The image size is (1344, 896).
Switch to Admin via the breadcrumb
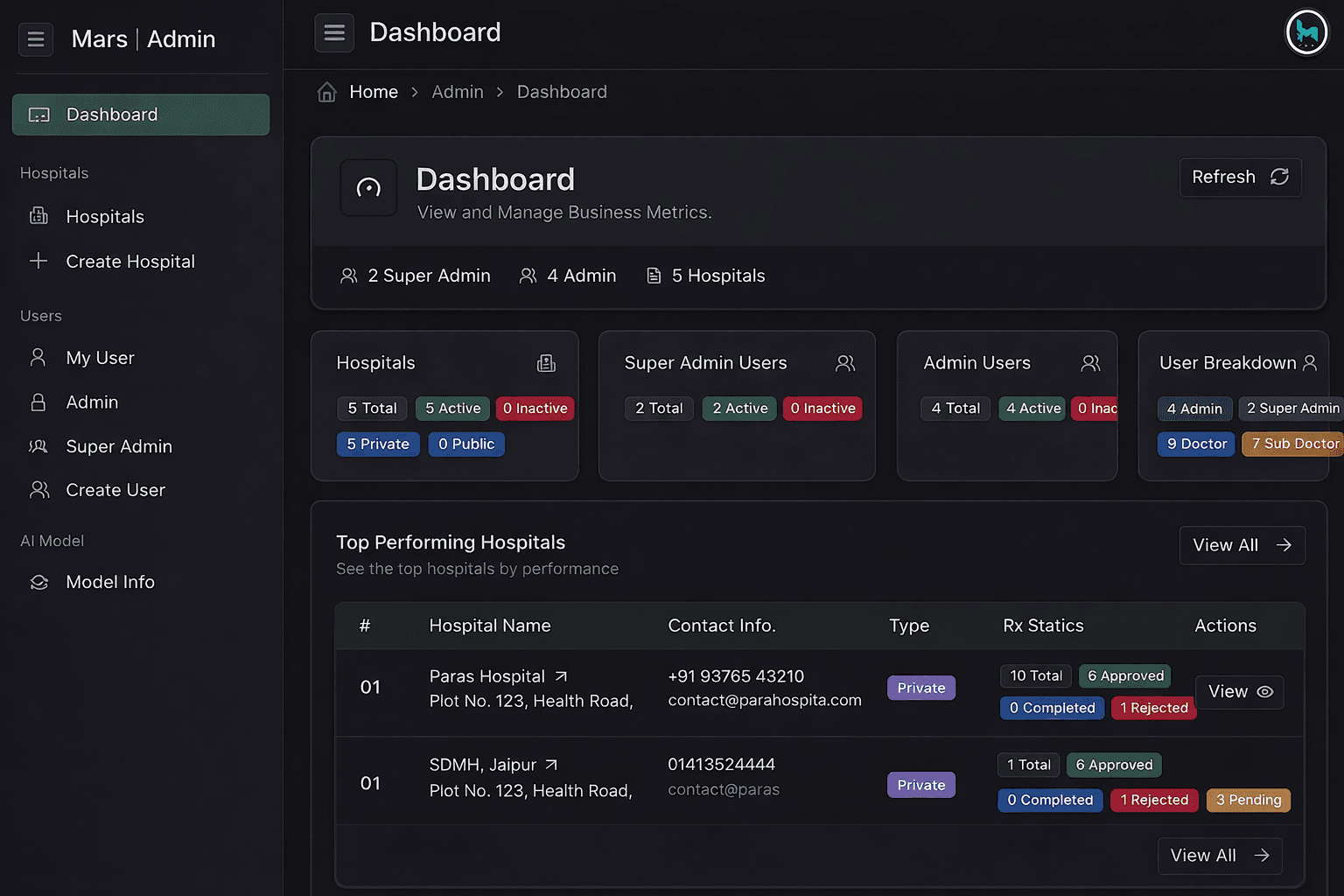458,91
